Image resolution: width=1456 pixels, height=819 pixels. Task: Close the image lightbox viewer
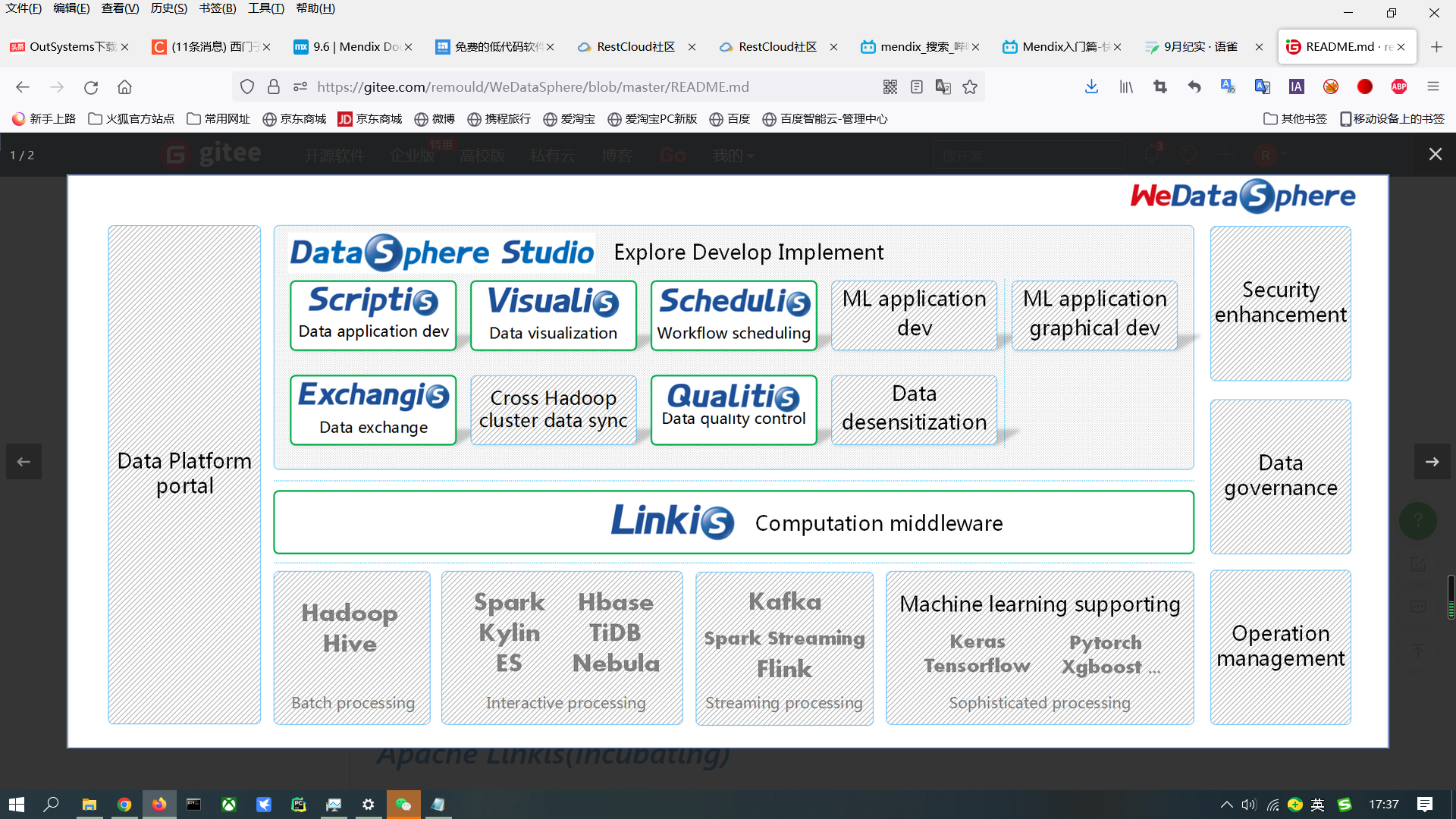pos(1435,155)
